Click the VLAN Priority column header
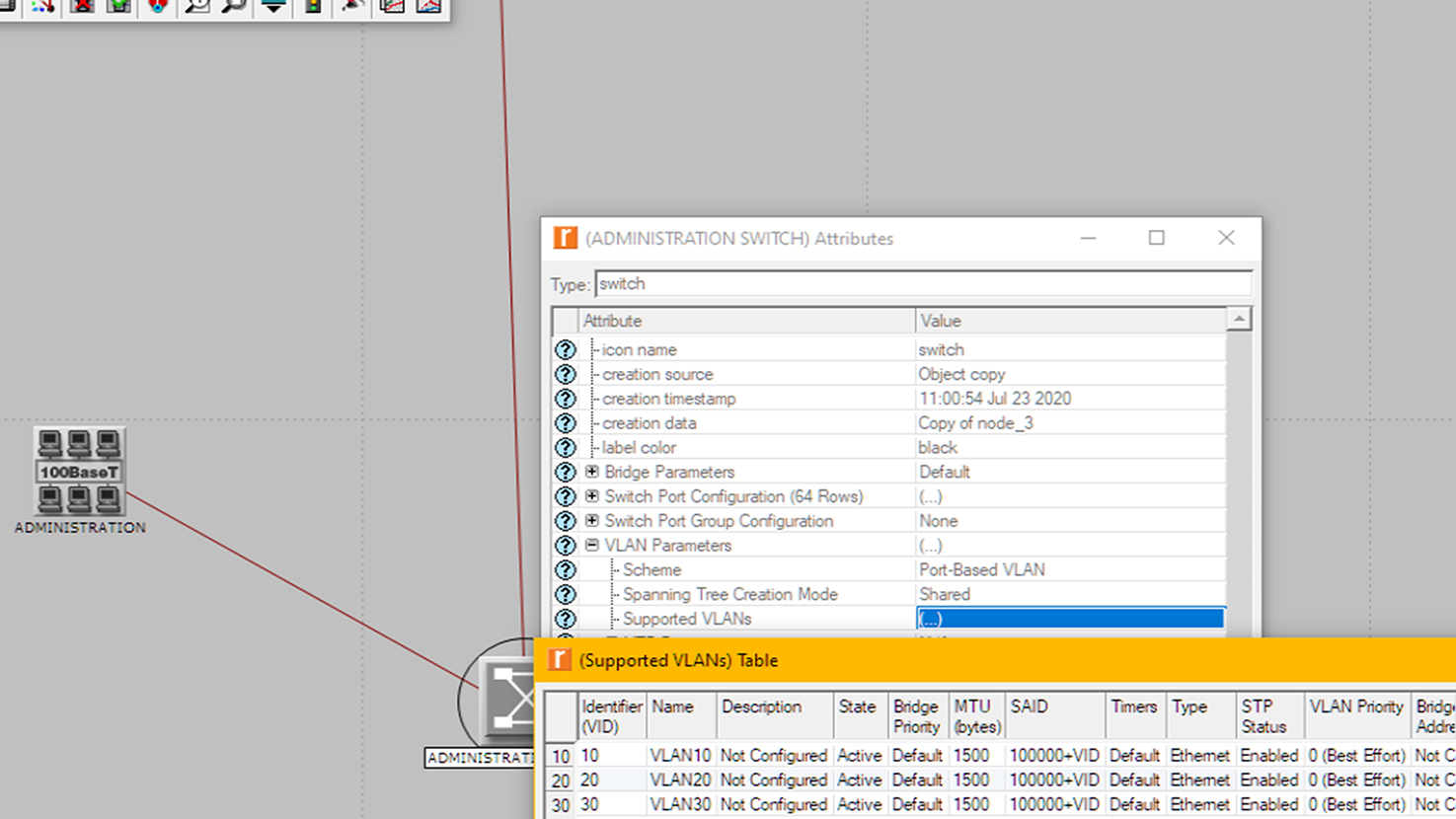Image resolution: width=1456 pixels, height=819 pixels. 1357,716
